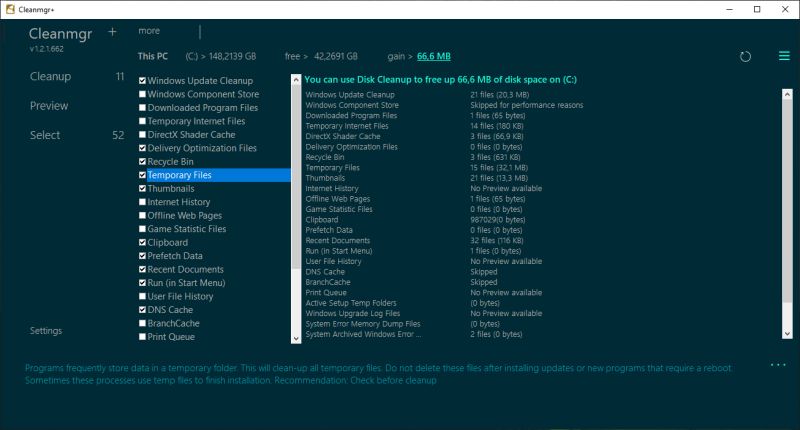Click the refresh icon at top right

pos(745,57)
